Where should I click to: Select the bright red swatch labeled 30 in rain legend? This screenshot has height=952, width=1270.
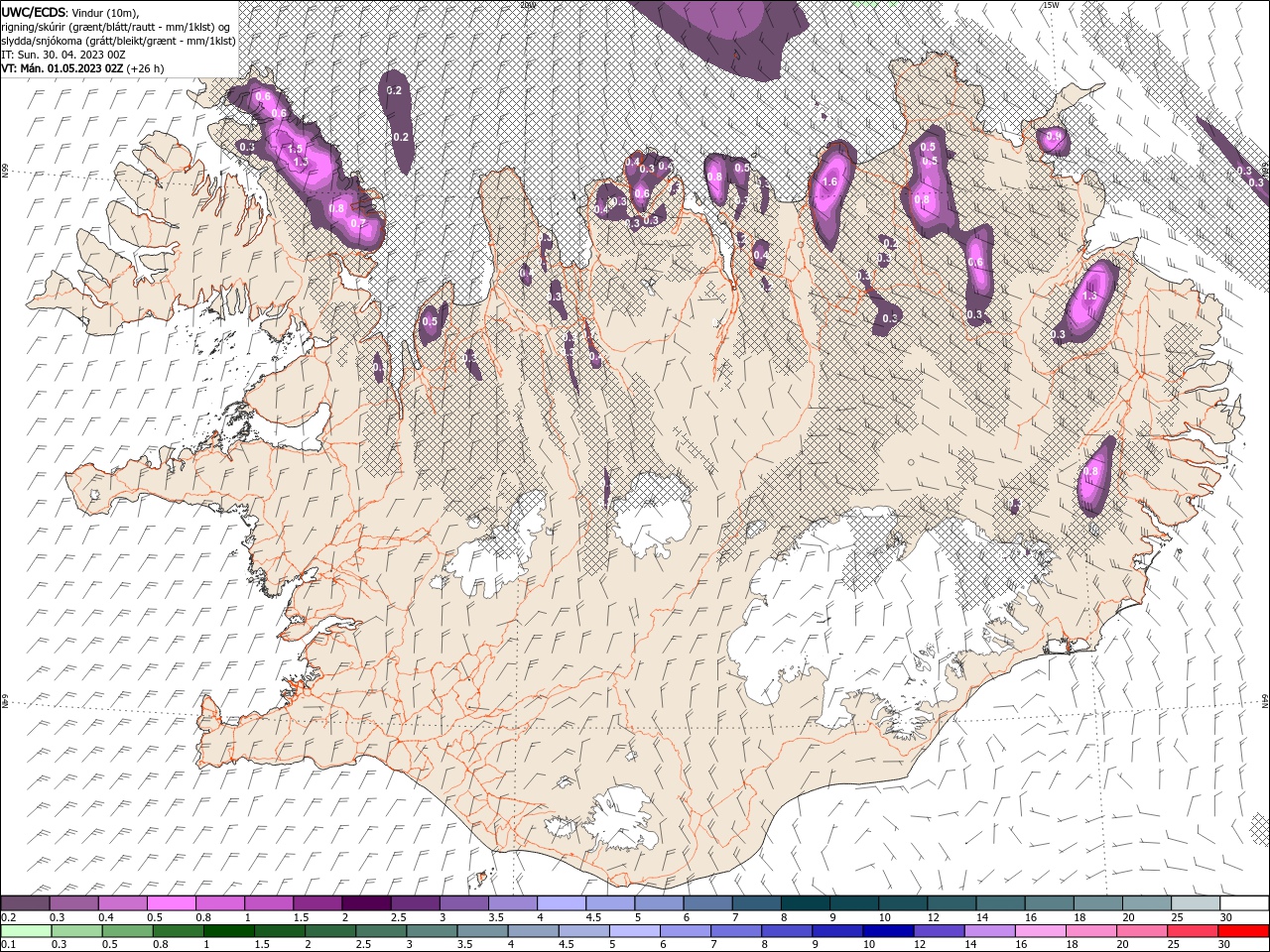click(1244, 931)
